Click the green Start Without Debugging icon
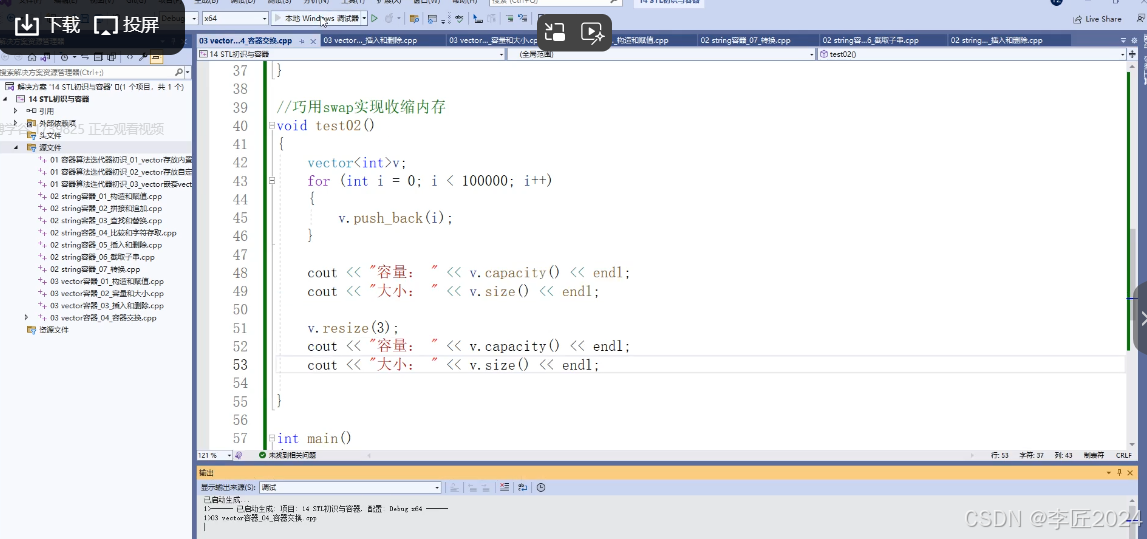The height and width of the screenshot is (539, 1147). (375, 18)
